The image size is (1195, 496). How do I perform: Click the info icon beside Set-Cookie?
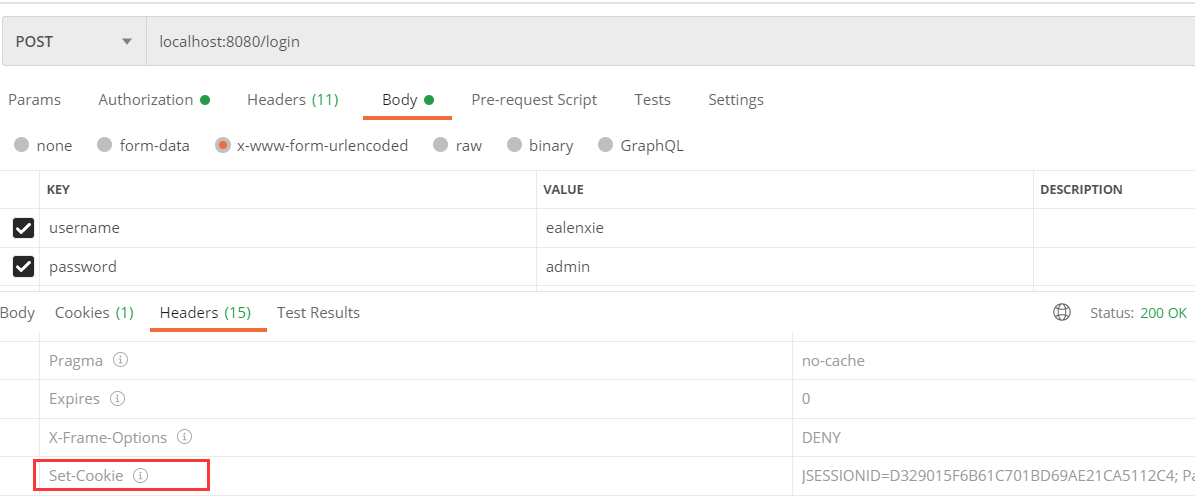pyautogui.click(x=140, y=476)
